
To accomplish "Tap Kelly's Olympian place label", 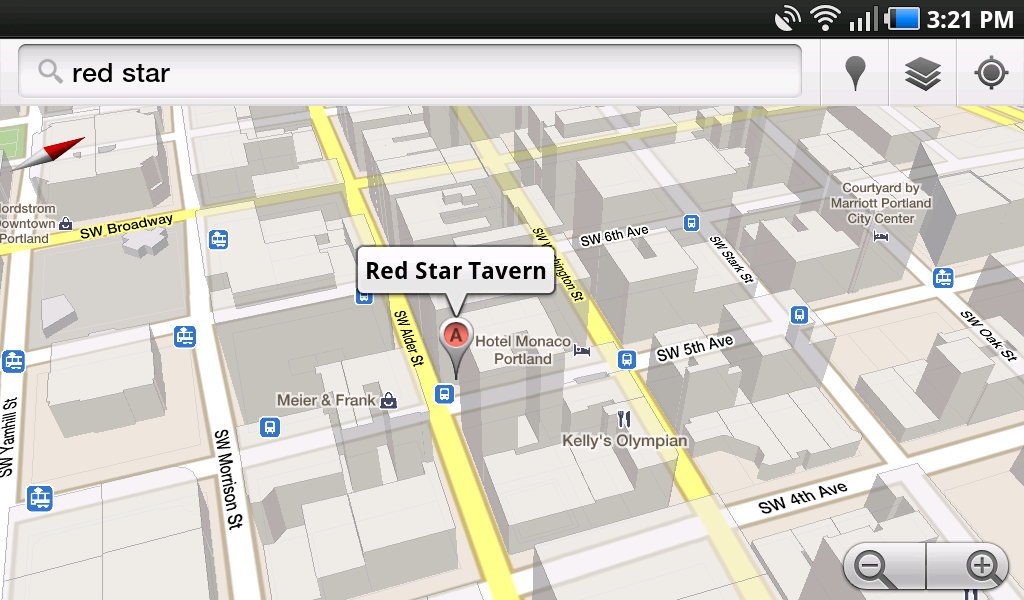I will point(625,441).
